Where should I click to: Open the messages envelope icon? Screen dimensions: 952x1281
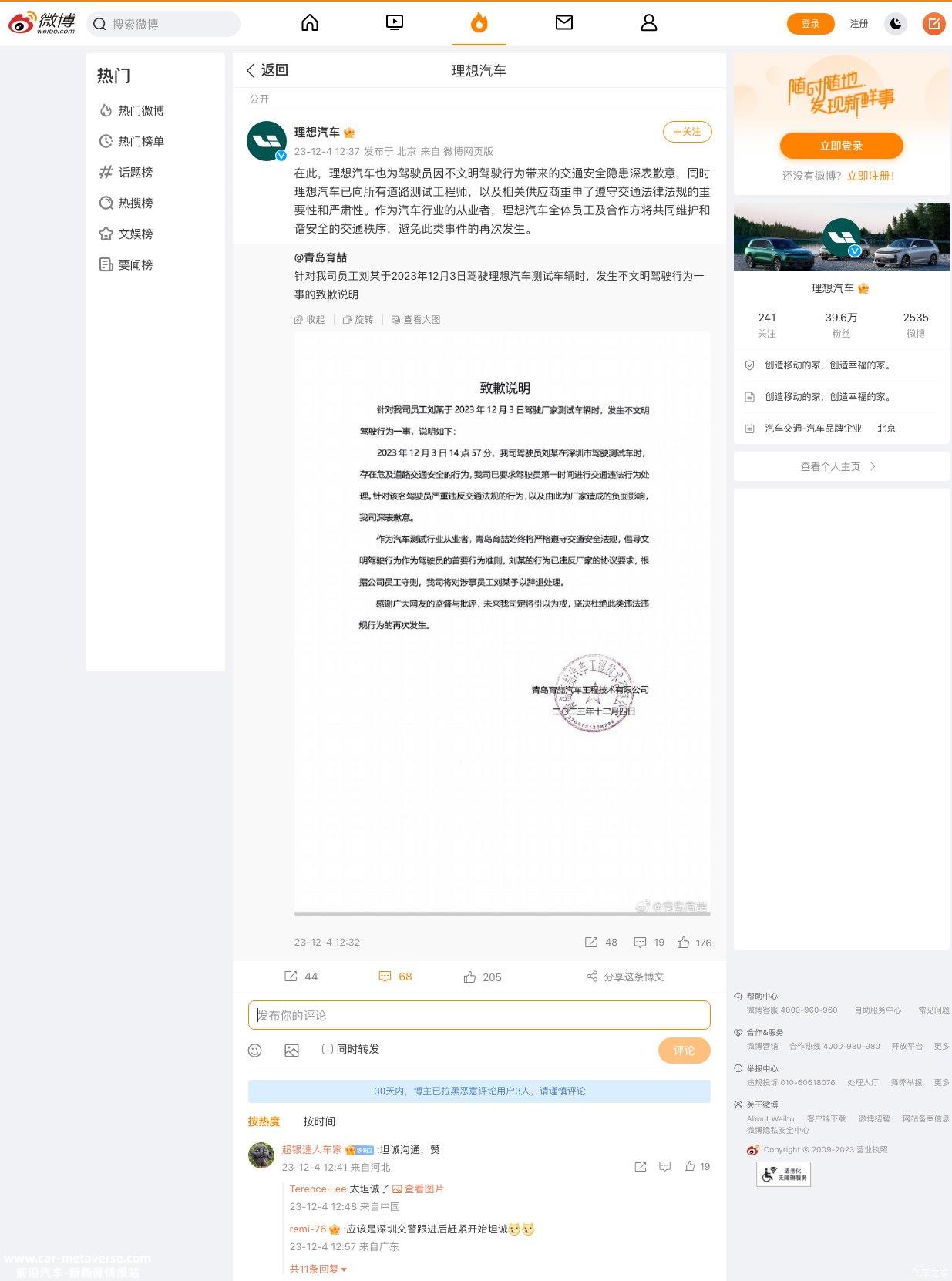[x=564, y=23]
